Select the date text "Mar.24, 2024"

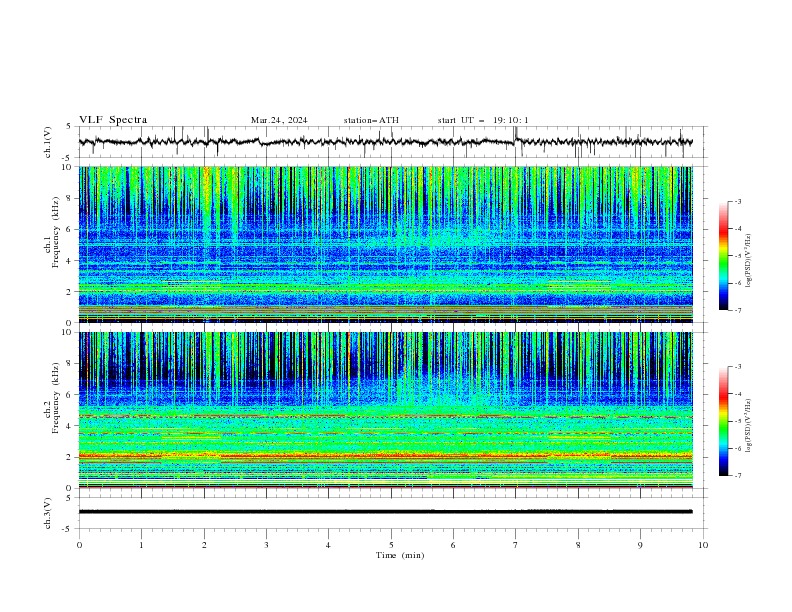click(279, 120)
